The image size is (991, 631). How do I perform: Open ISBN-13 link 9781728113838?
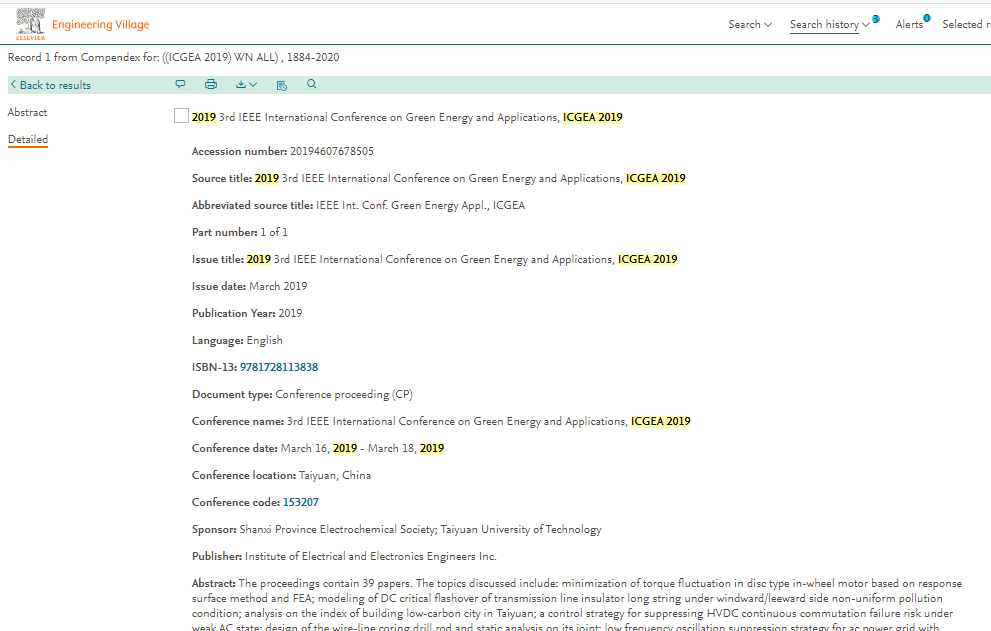point(279,367)
